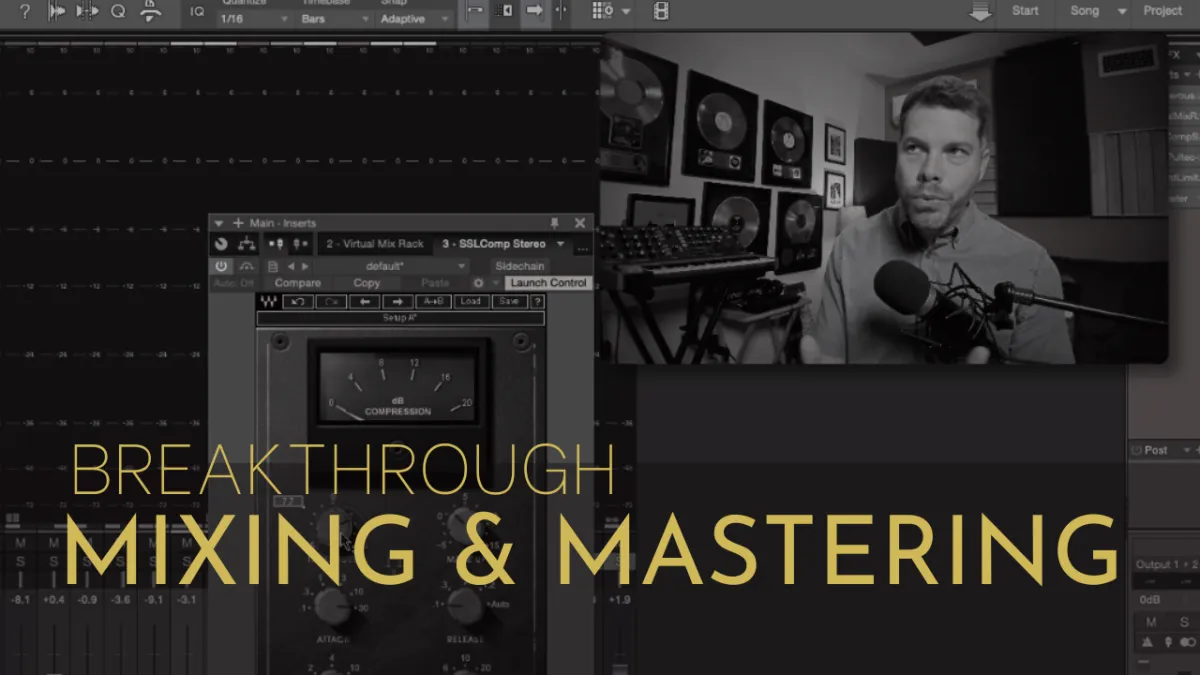Mute the channel showing +0.4
The image size is (1200, 675).
(x=53, y=542)
